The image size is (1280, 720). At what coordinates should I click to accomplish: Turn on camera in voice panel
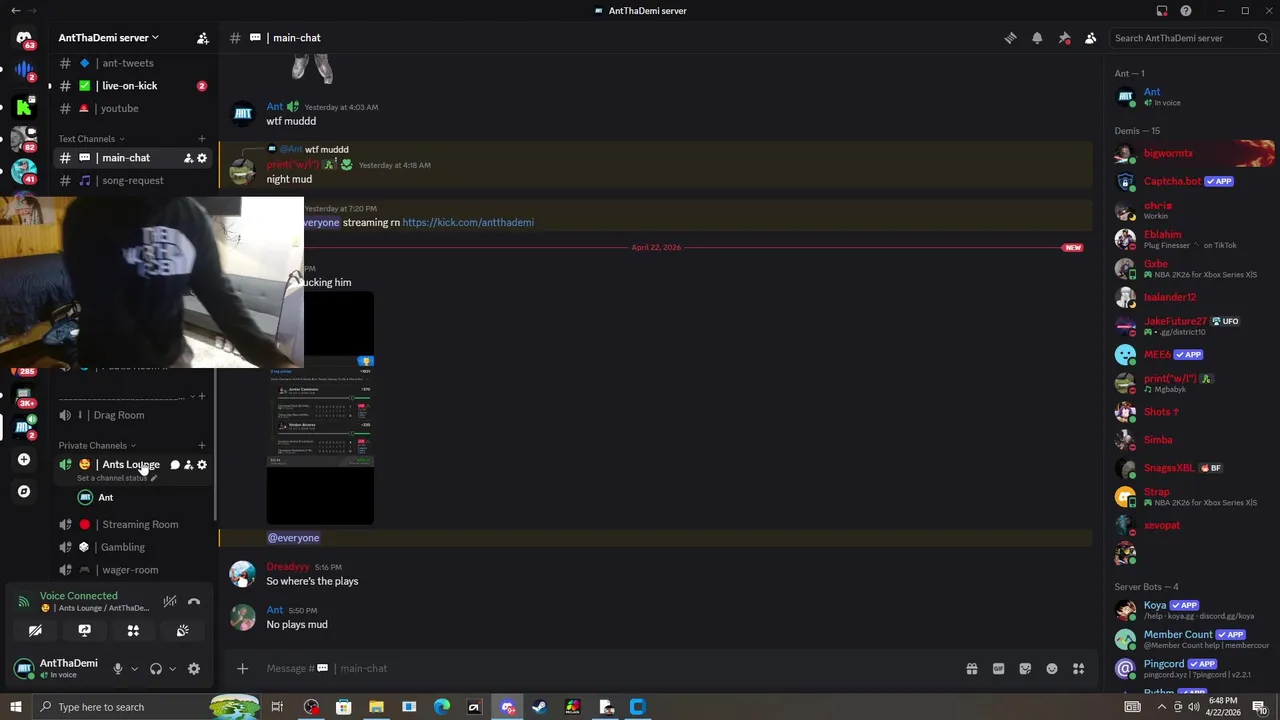pos(35,631)
